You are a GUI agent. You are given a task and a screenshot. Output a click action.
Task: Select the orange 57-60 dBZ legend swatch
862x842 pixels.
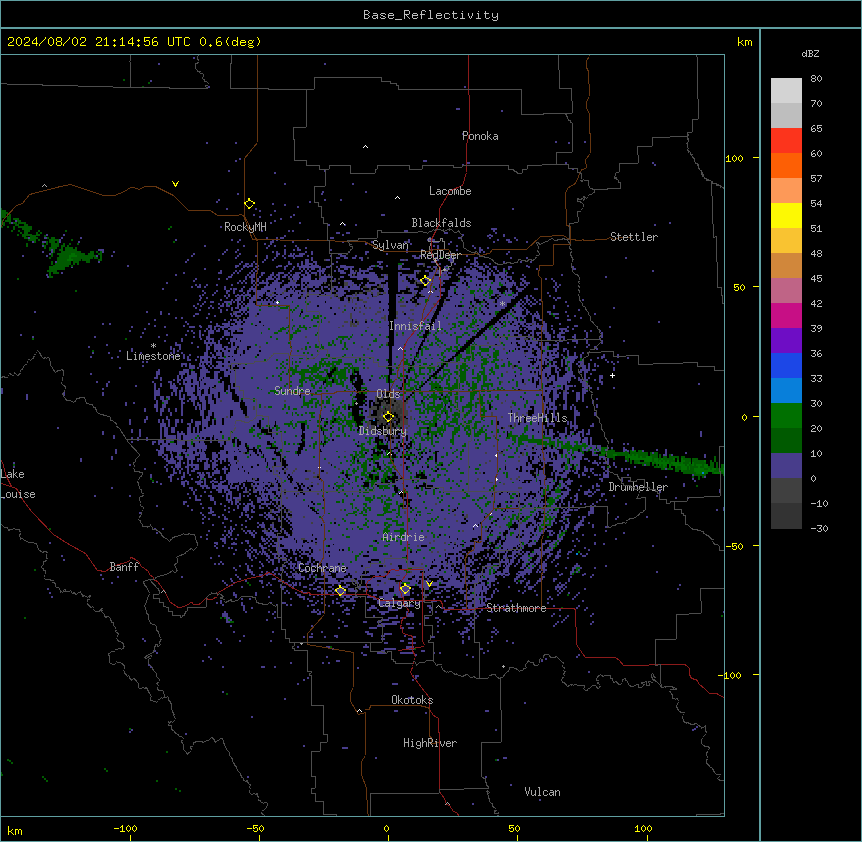[x=786, y=165]
